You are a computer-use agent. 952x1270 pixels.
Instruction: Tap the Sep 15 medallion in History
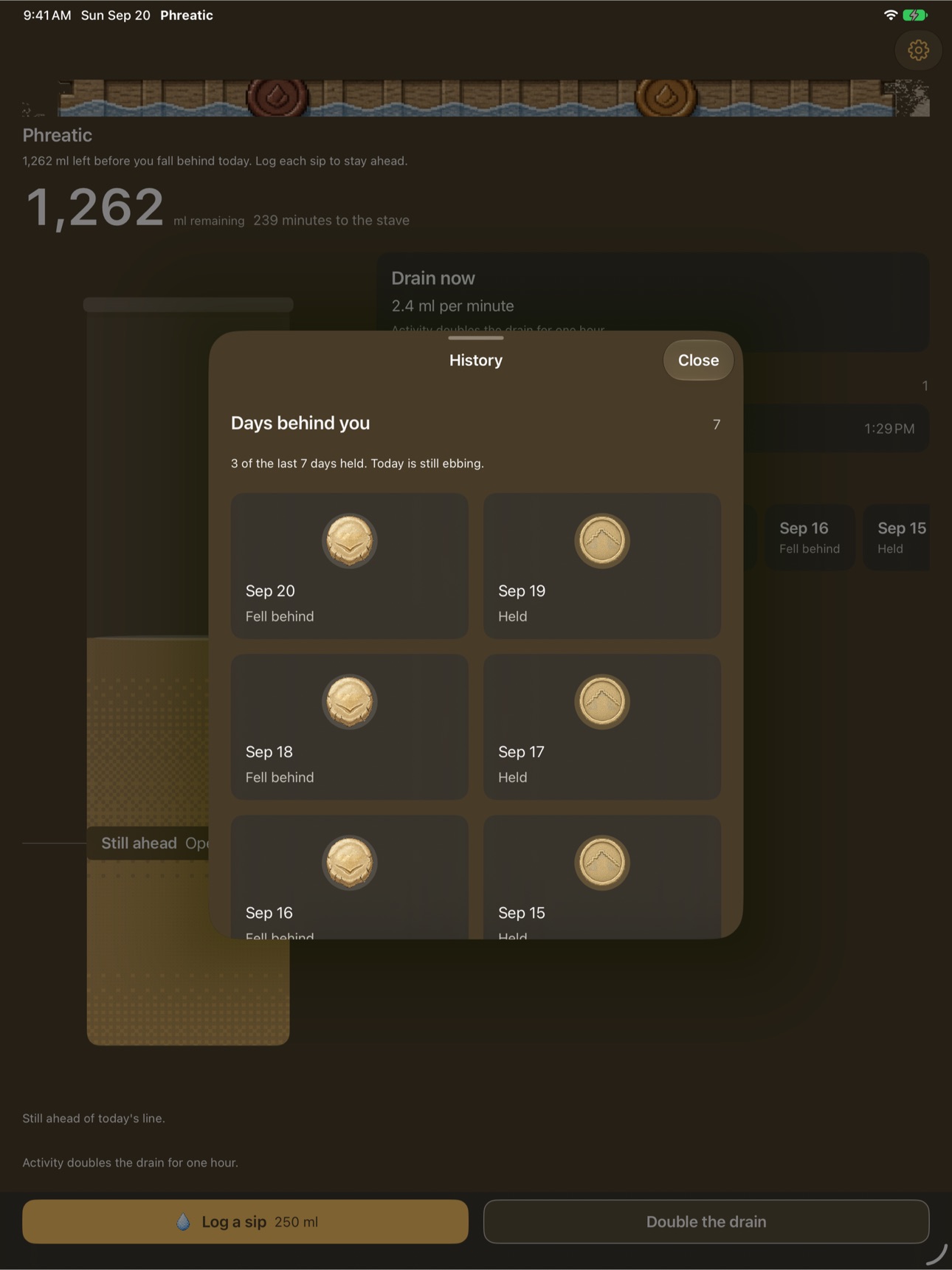[602, 862]
